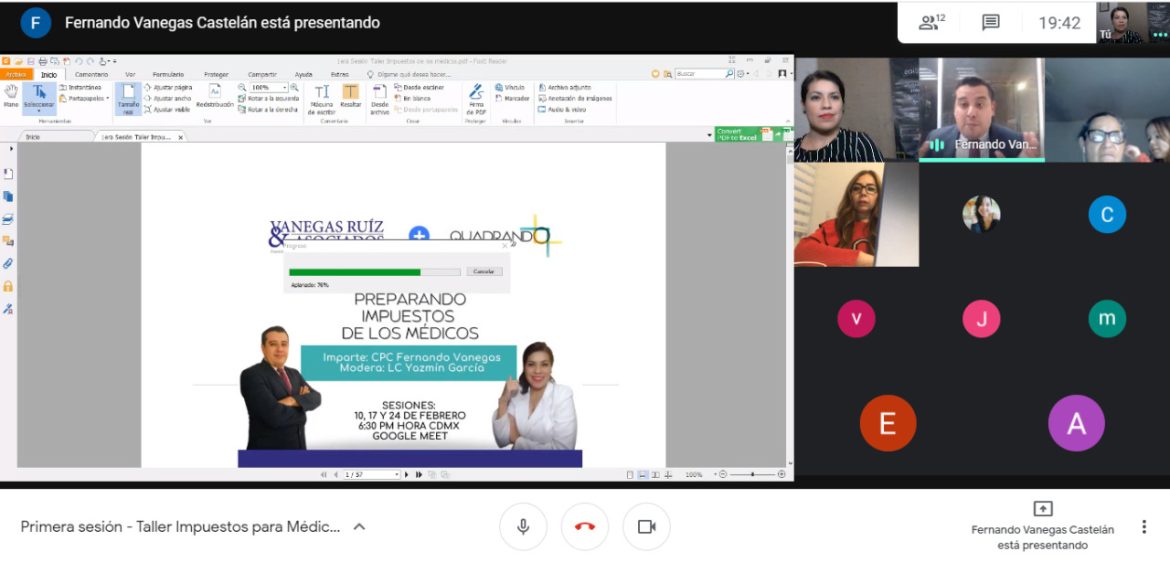Open the Proteger ribbon tab
This screenshot has height=562, width=1170.
point(216,74)
